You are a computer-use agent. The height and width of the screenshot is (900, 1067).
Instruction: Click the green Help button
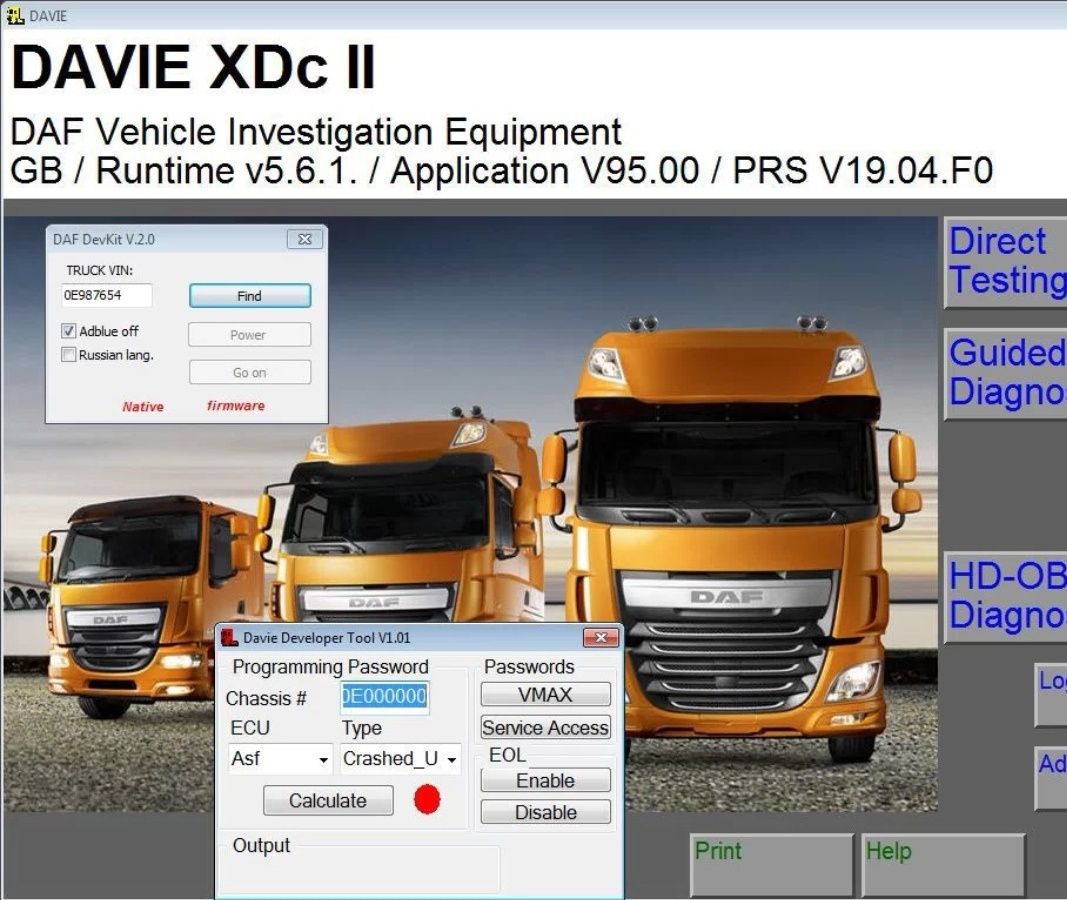point(943,865)
